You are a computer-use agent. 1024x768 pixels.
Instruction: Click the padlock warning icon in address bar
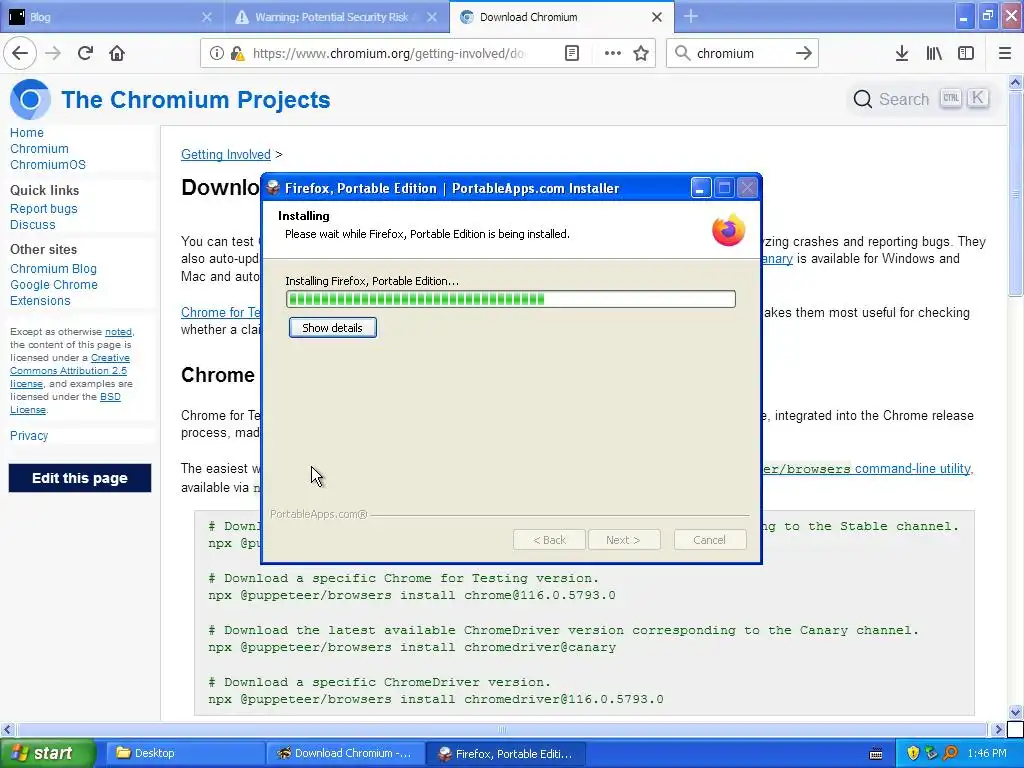coord(237,54)
